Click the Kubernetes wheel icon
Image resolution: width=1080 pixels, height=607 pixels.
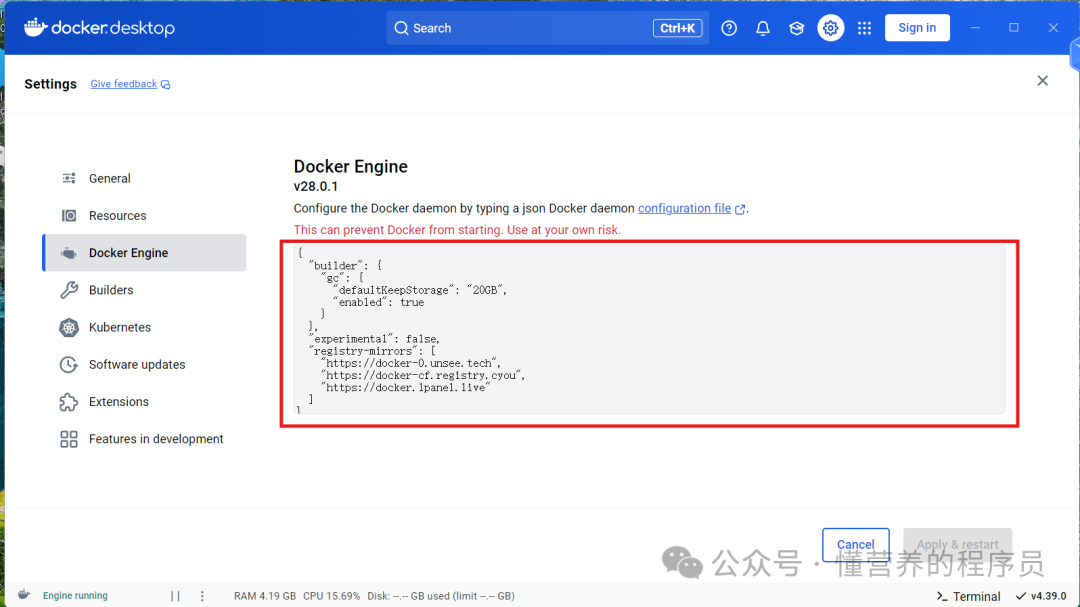[x=69, y=327]
